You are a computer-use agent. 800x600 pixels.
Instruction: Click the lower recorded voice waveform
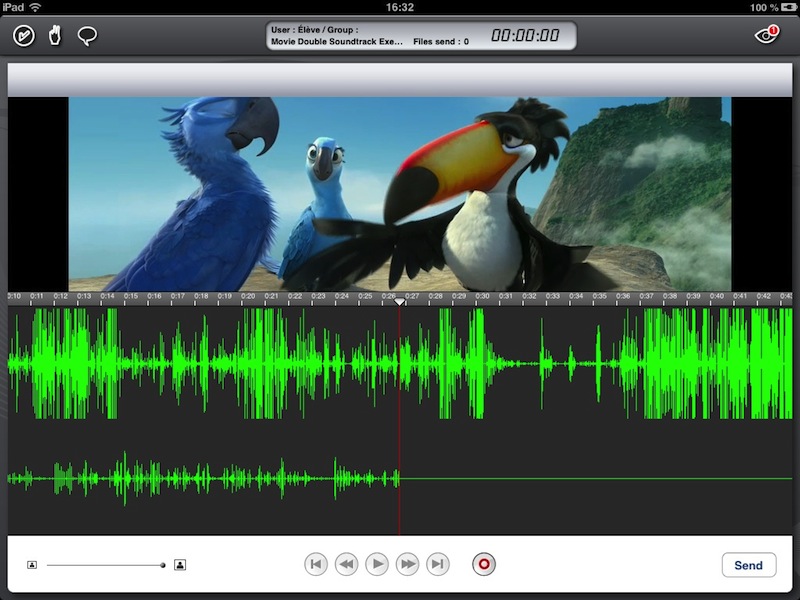point(400,479)
